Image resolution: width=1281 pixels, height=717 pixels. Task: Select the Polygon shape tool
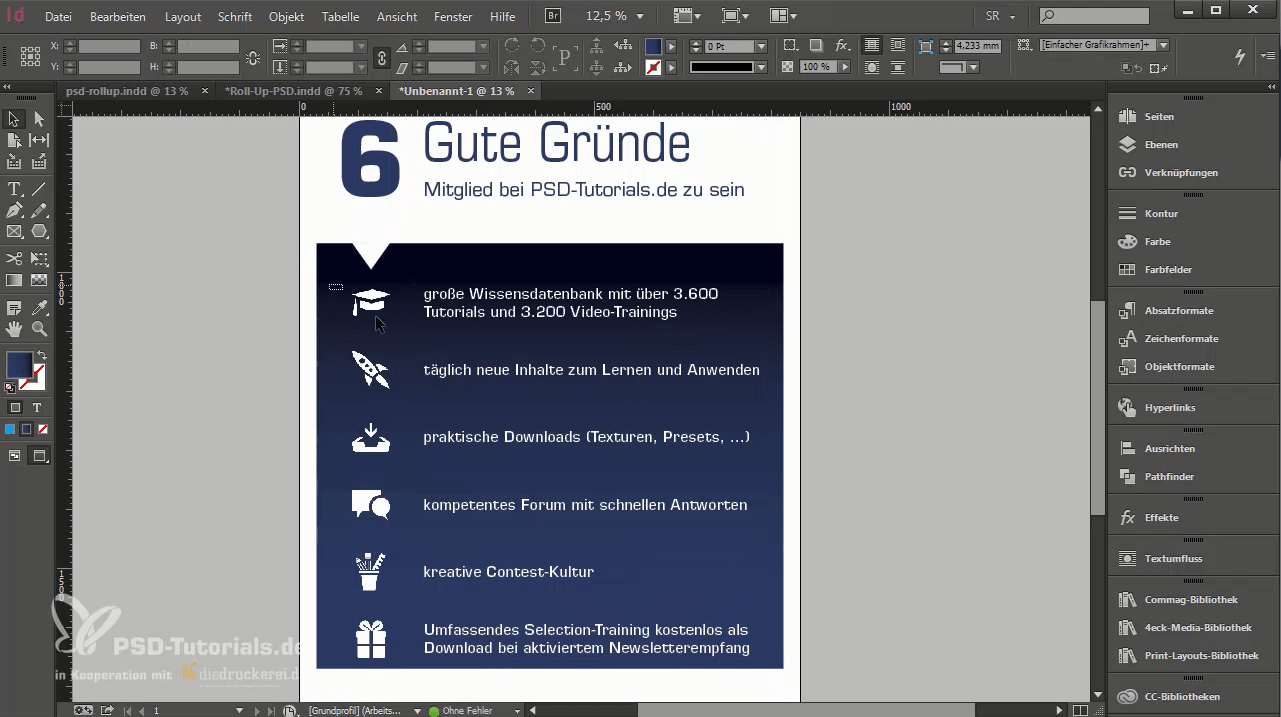click(x=39, y=232)
